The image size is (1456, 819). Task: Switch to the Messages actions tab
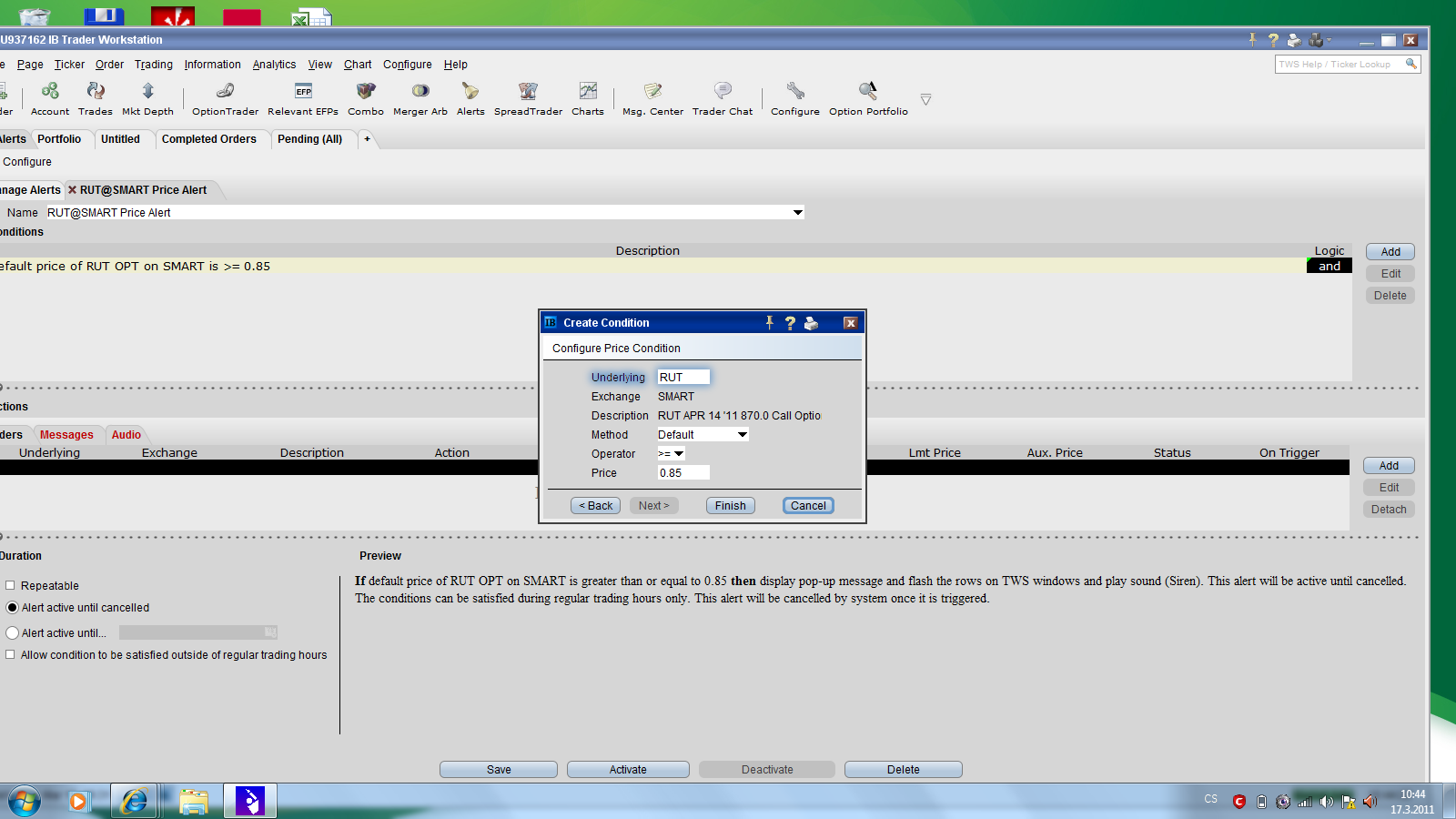[66, 435]
